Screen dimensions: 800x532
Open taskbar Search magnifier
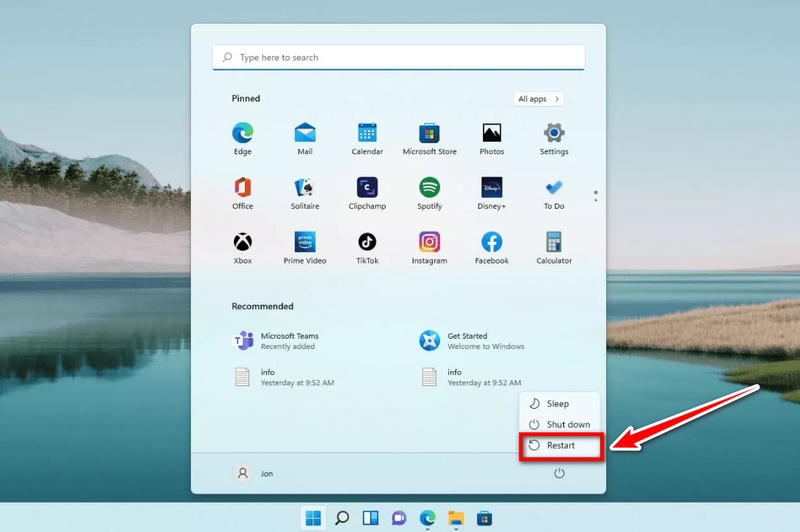pyautogui.click(x=342, y=518)
